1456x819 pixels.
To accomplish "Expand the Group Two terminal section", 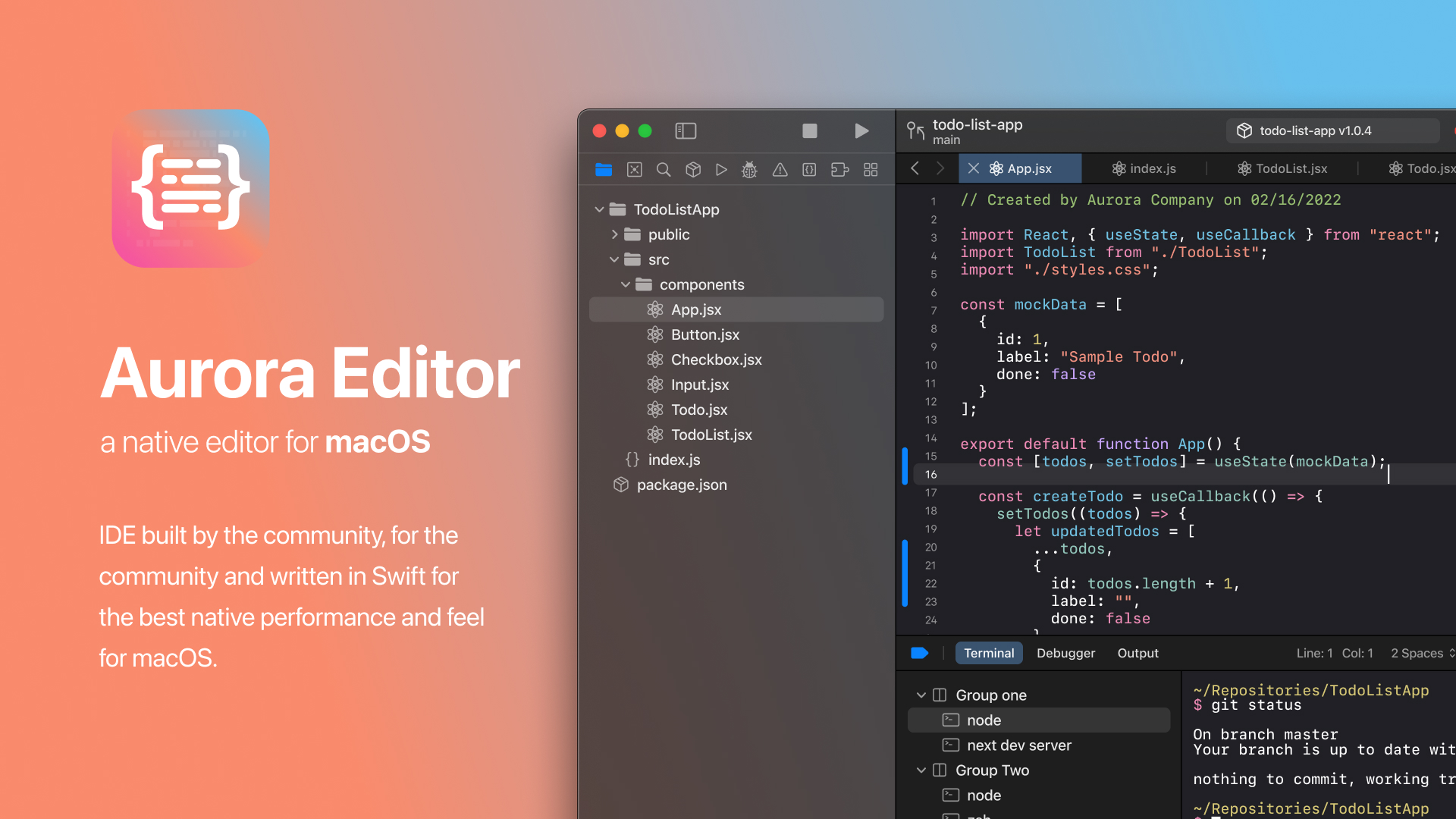I will (x=921, y=770).
